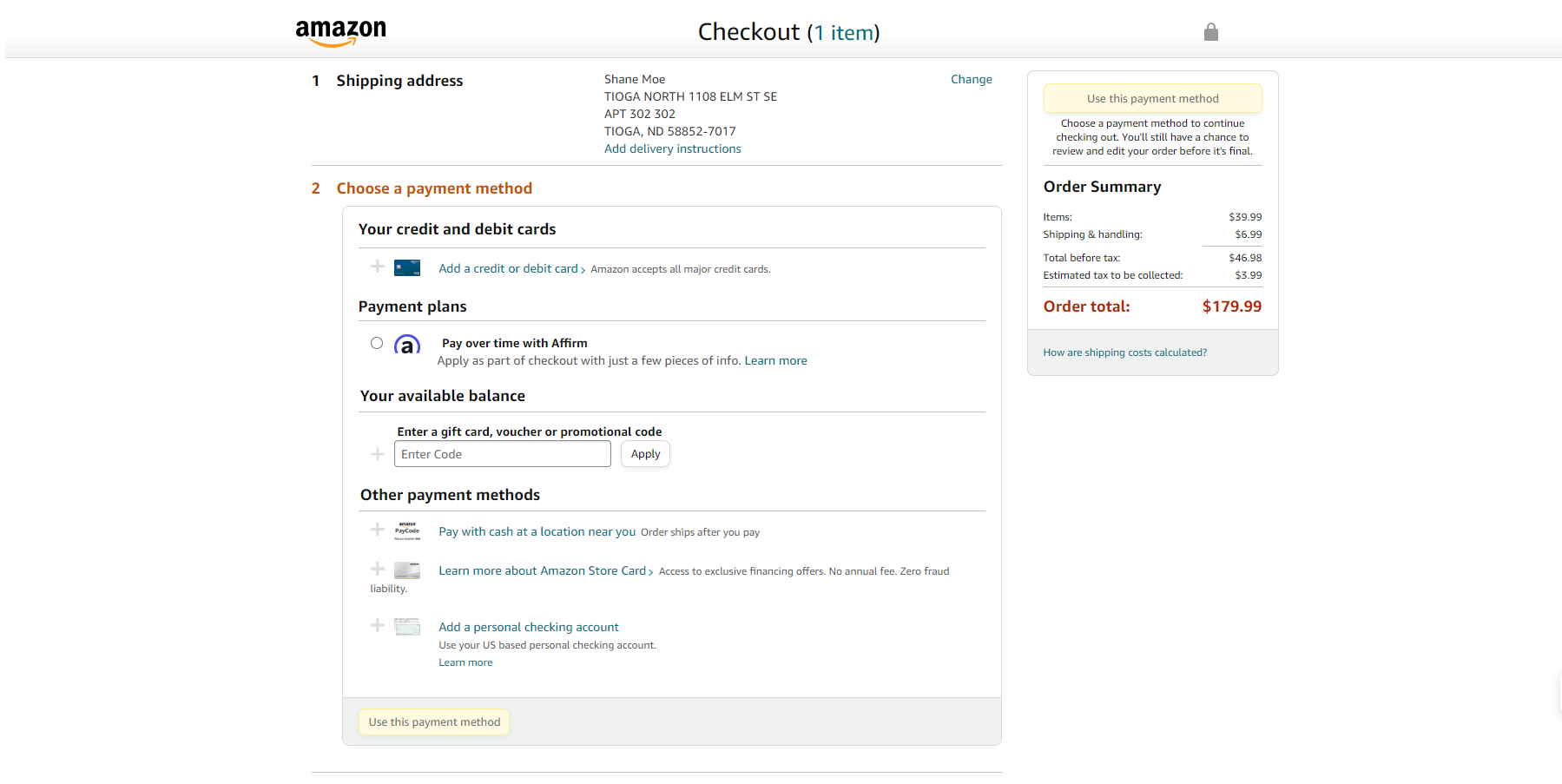This screenshot has width=1562, height=784.
Task: Expand the plus beside Add a credit card
Action: click(x=378, y=267)
